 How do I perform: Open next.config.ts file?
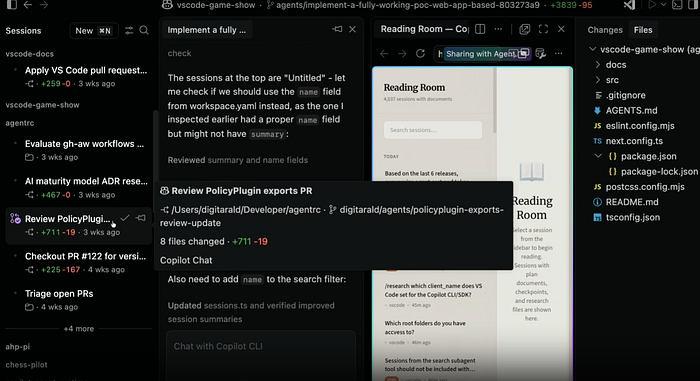coord(634,141)
